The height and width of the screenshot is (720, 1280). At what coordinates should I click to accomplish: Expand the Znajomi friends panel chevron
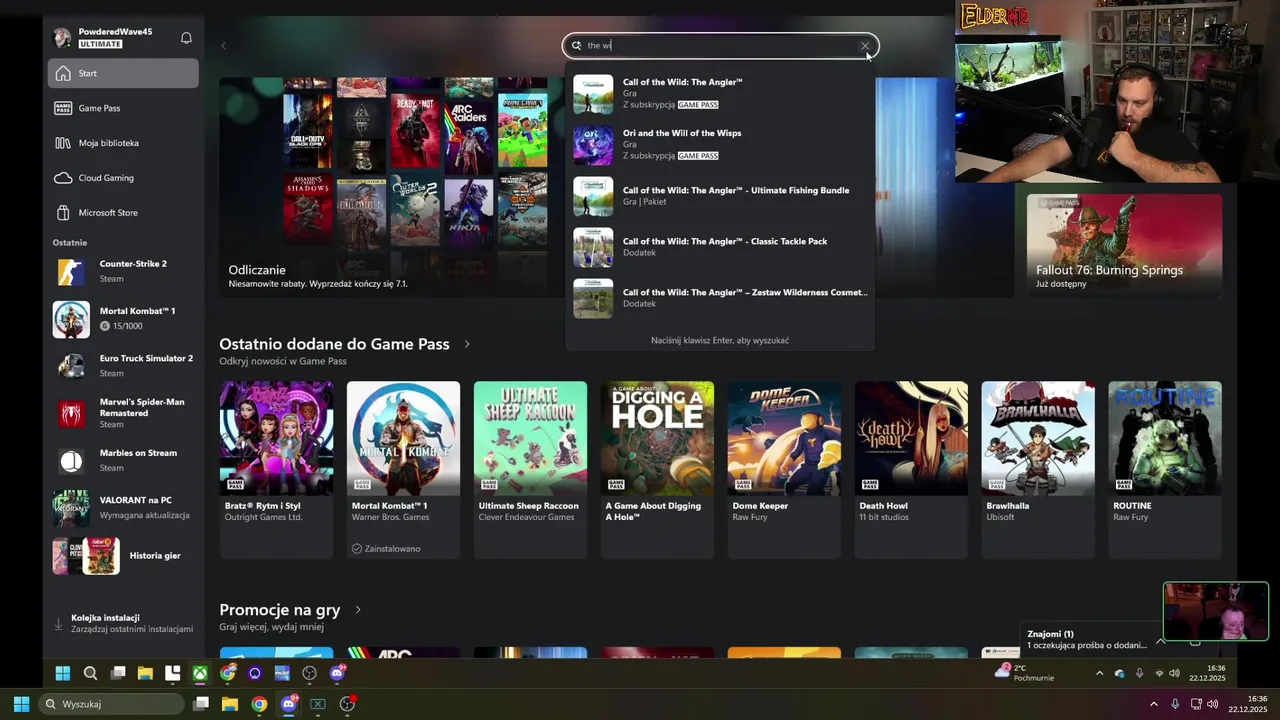pyautogui.click(x=1160, y=640)
